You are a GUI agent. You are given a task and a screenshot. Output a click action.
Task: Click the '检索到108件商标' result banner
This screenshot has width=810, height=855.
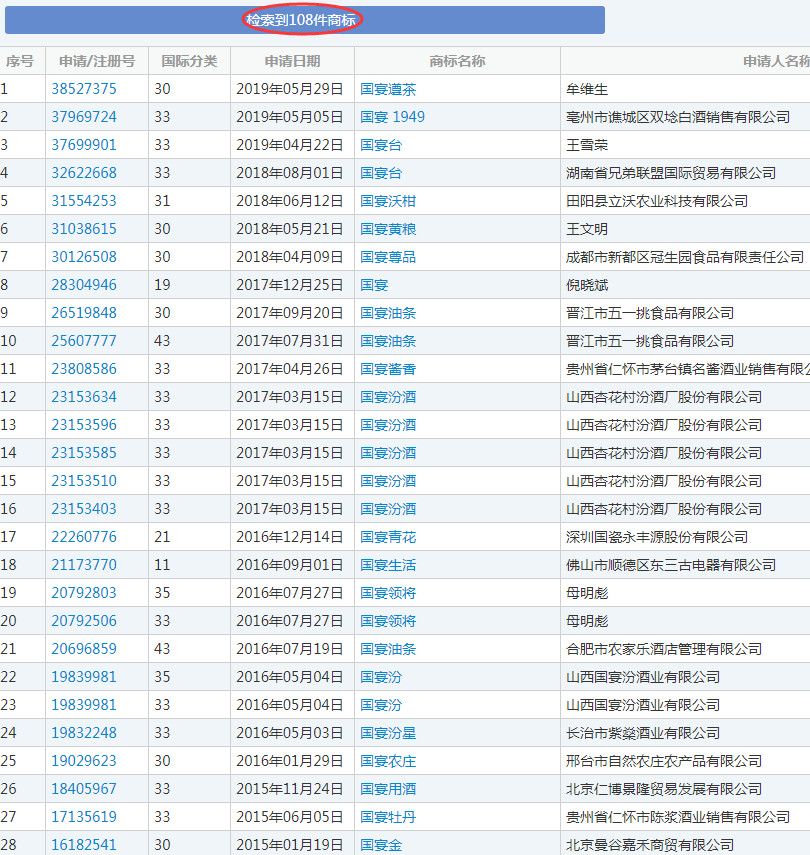coord(301,20)
